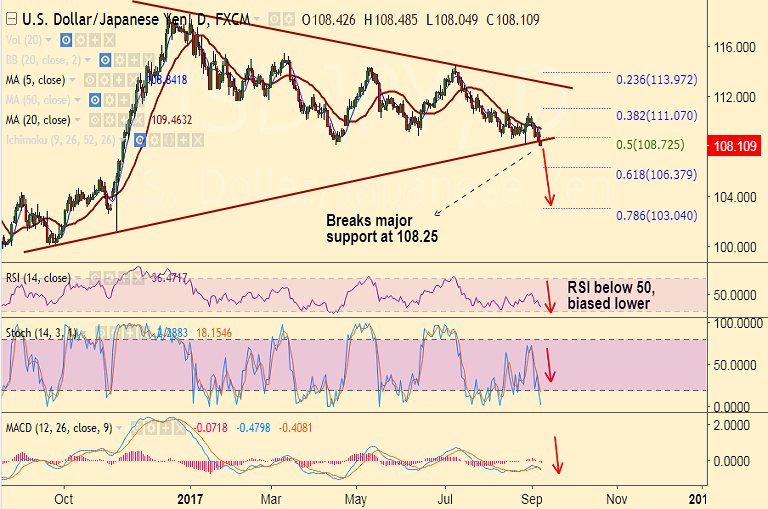Viewport: 768px width, 509px height.
Task: Remove the Vol (20) indicator with X
Action: pos(110,40)
